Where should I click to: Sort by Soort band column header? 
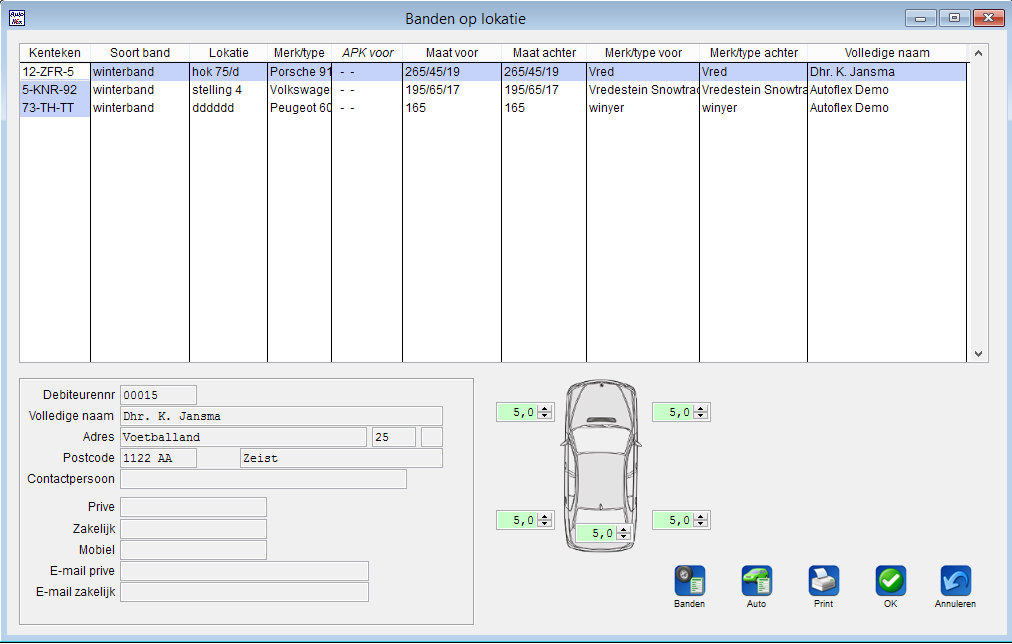pyautogui.click(x=140, y=53)
